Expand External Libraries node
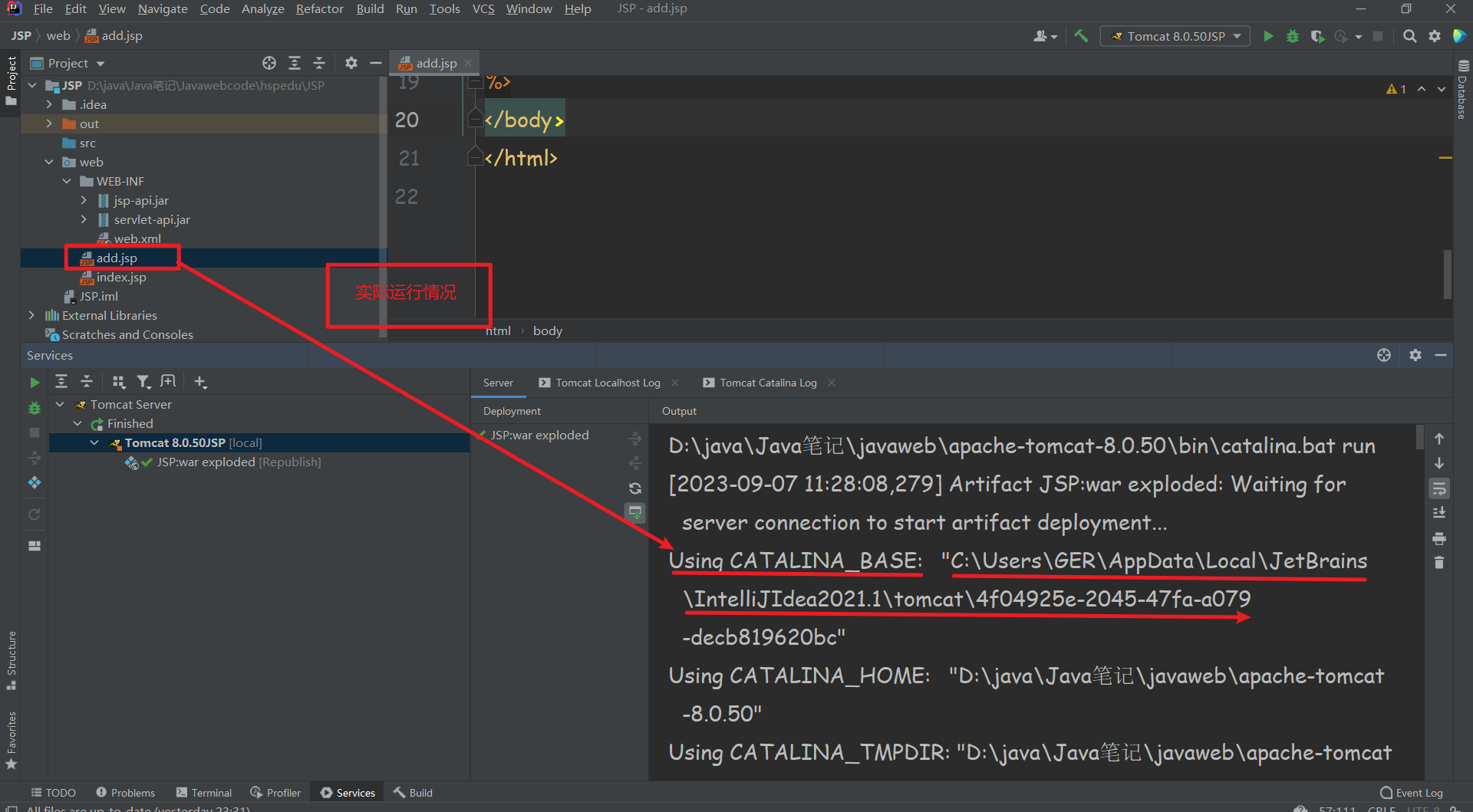 [x=31, y=315]
